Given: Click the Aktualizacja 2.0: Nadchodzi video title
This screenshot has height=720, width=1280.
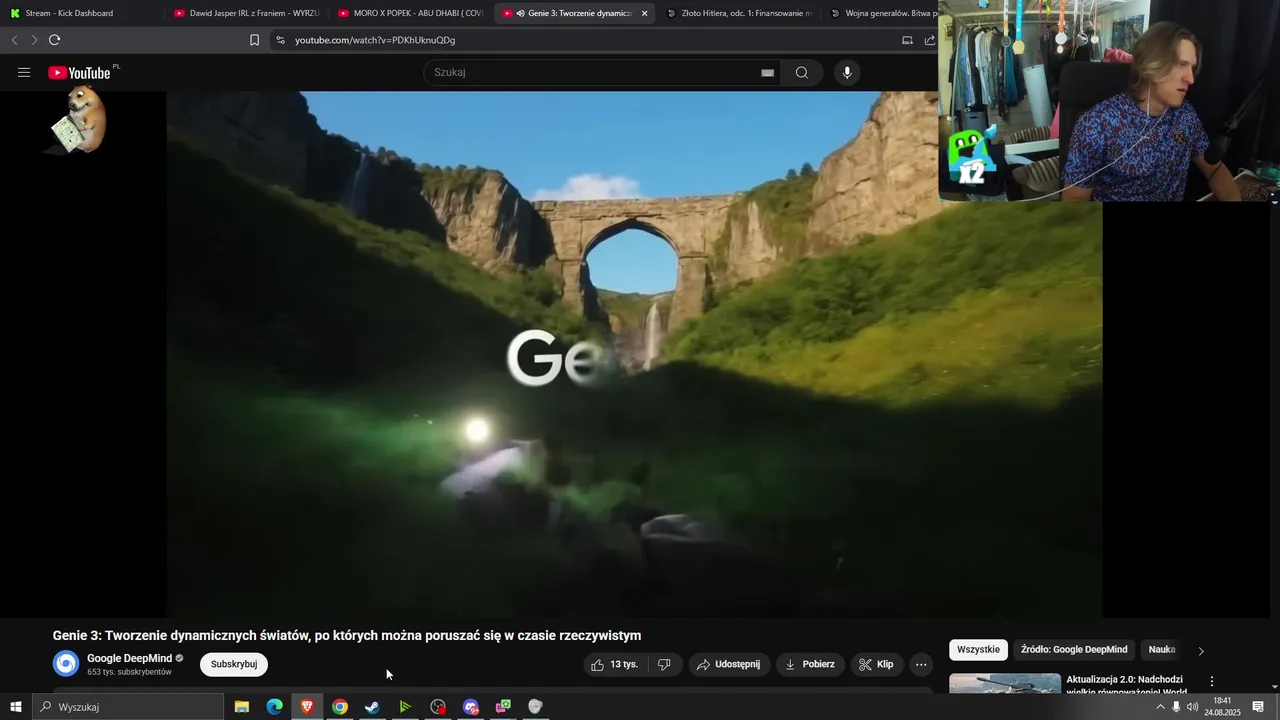Looking at the screenshot, I should [1126, 685].
